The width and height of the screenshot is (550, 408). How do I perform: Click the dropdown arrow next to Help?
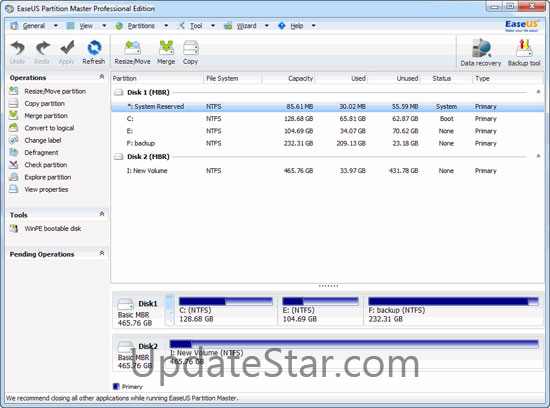[x=314, y=26]
